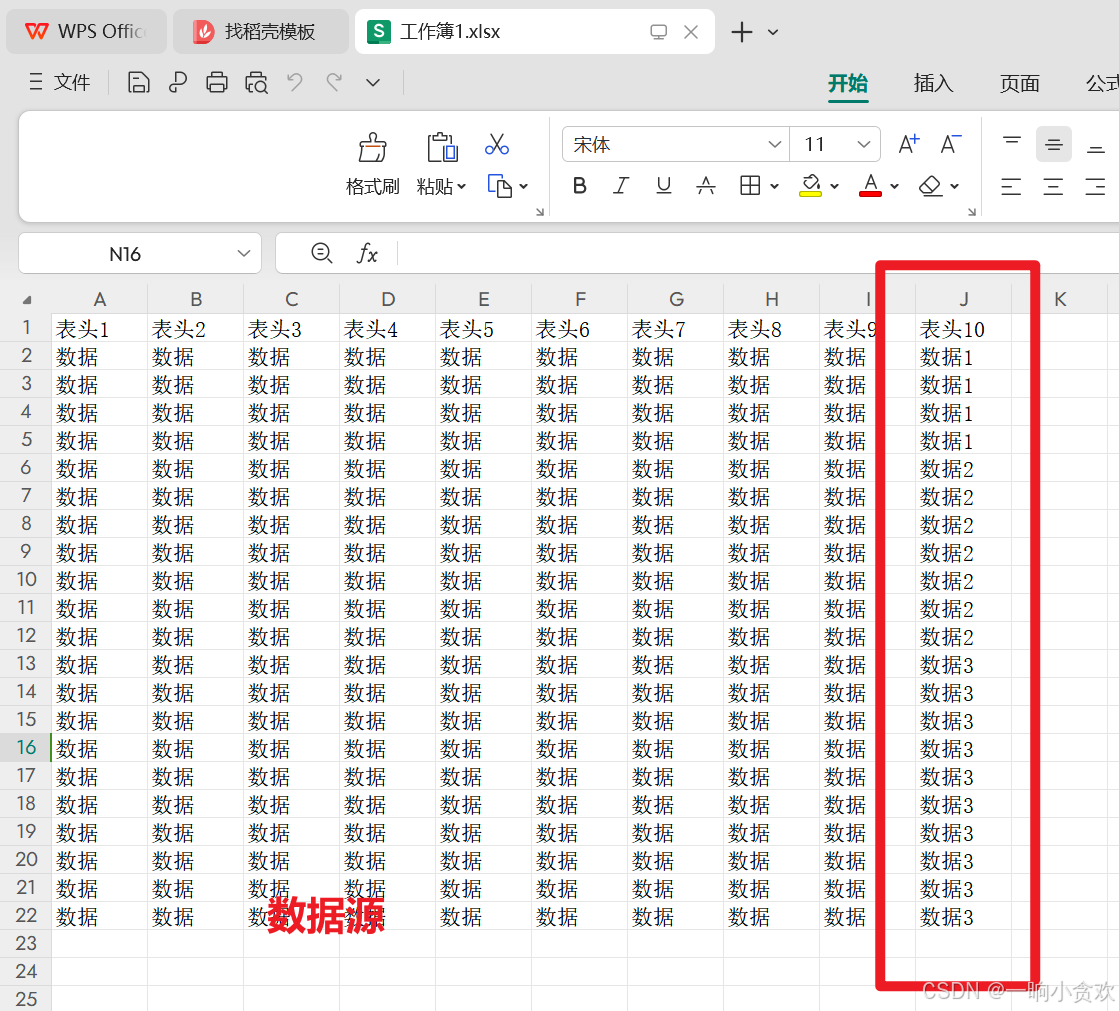
Task: Expand the fill color dropdown arrow
Action: point(834,186)
